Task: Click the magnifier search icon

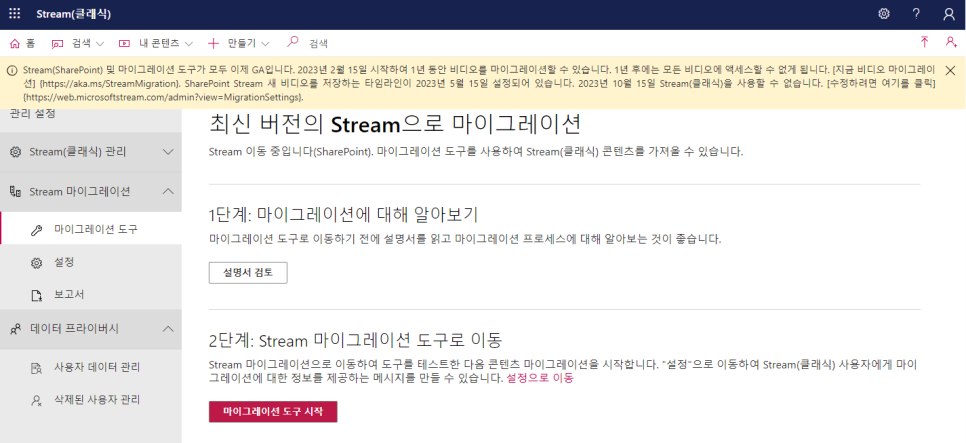Action: pyautogui.click(x=293, y=41)
